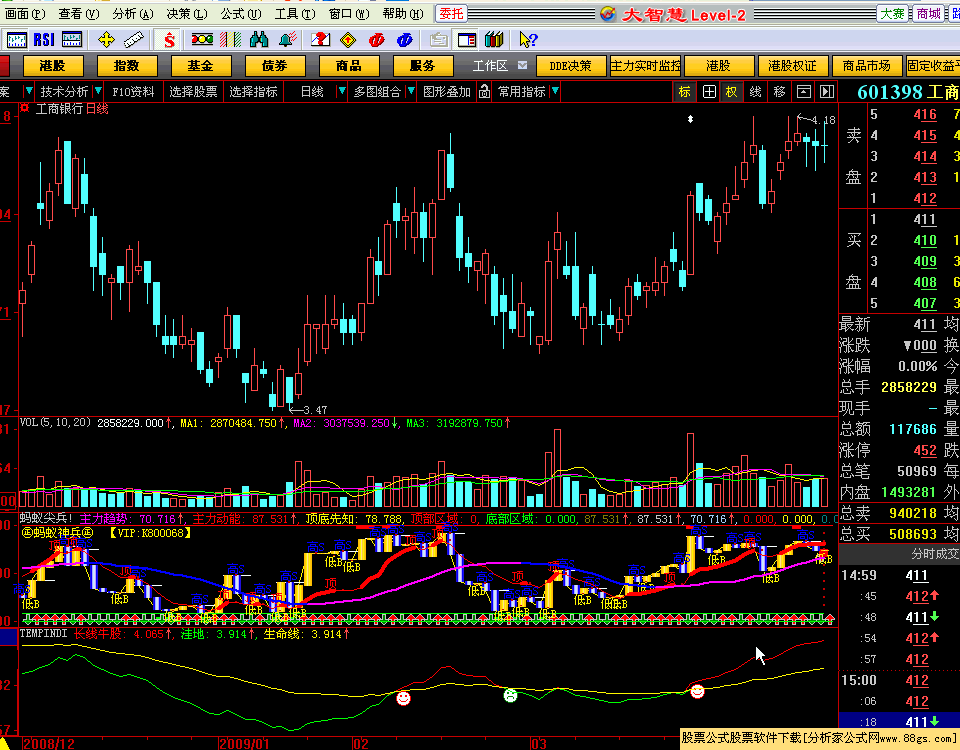Toggle the 线 drawing button
The width and height of the screenshot is (960, 750).
coord(756,91)
